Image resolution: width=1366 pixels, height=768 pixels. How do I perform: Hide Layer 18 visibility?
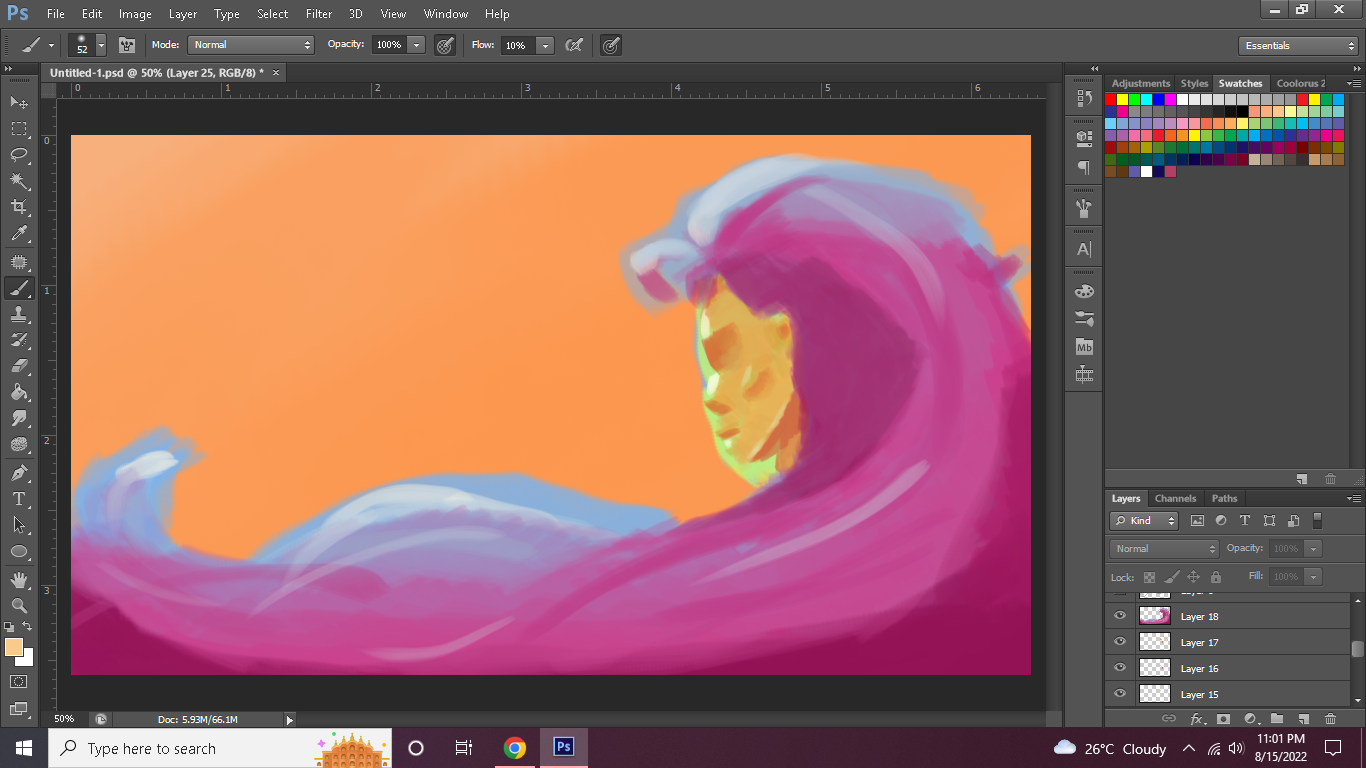1120,616
